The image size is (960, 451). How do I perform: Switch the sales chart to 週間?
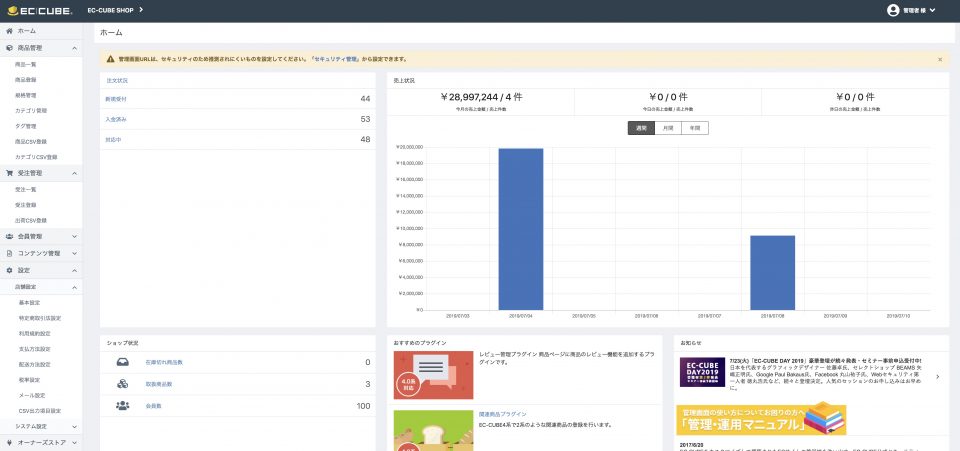coord(640,128)
